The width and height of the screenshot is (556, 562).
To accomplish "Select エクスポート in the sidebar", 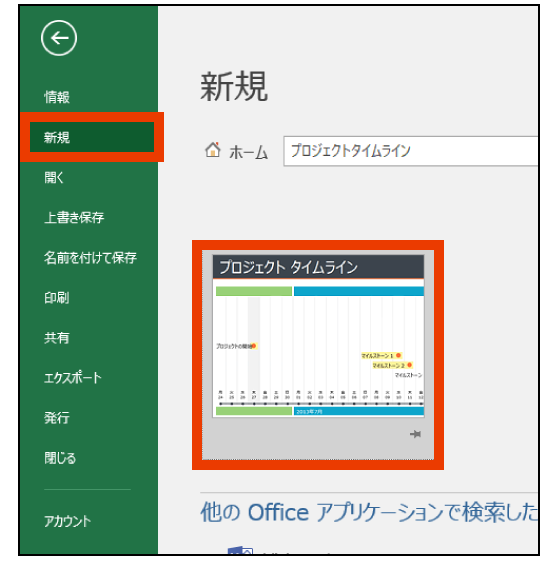I will click(x=72, y=378).
